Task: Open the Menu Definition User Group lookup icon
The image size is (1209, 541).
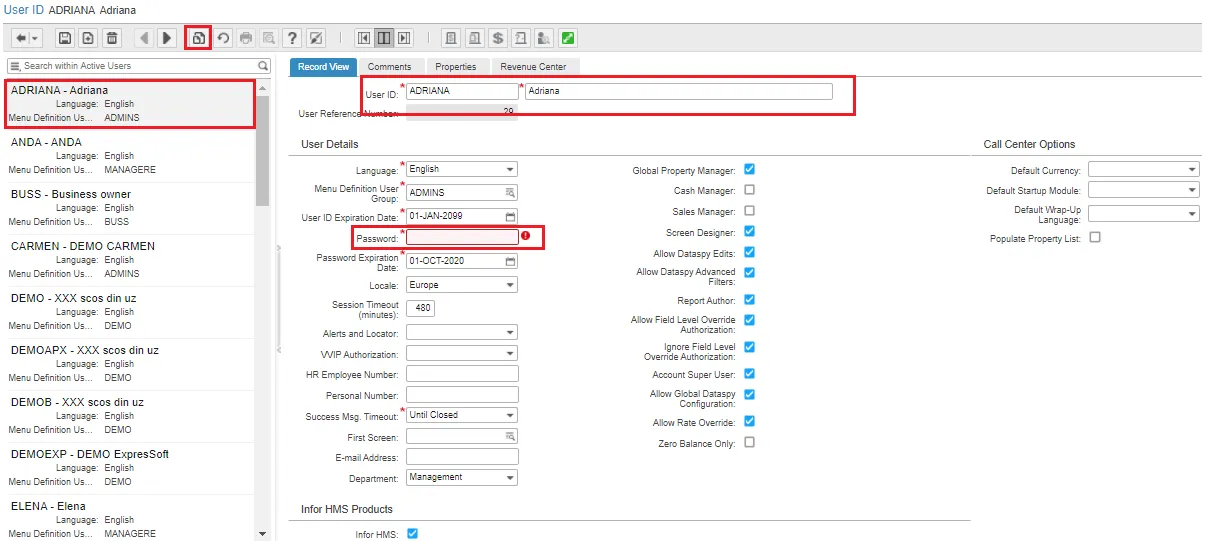Action: click(x=510, y=192)
